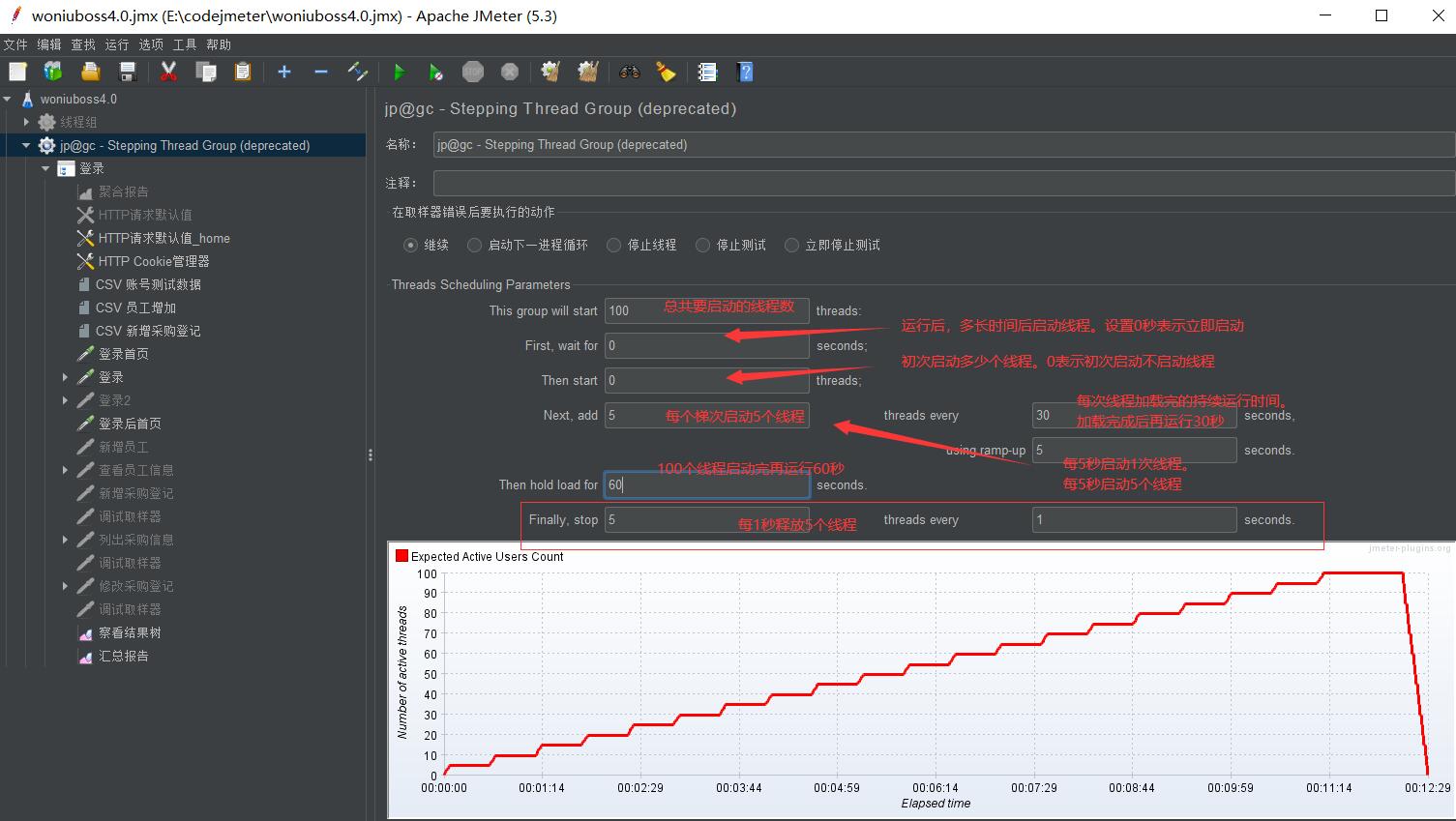
Task: Click the Next, add threads field
Action: (x=707, y=415)
